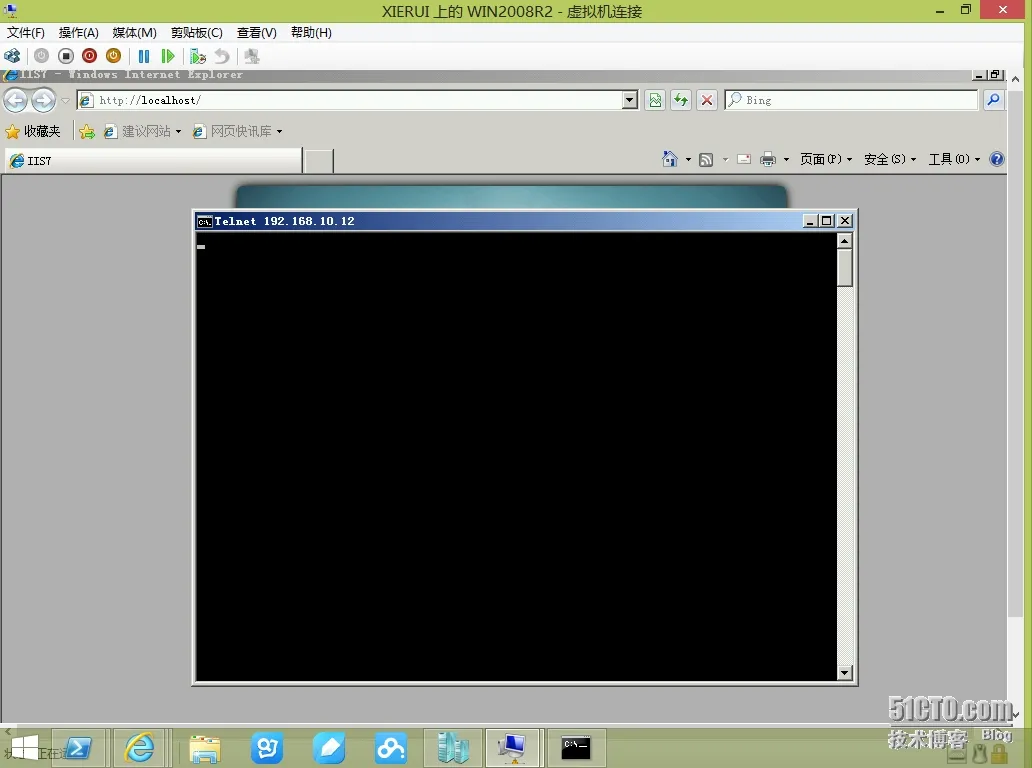Open the VM connection icon on taskbar
This screenshot has height=768, width=1032.
pyautogui.click(x=513, y=748)
